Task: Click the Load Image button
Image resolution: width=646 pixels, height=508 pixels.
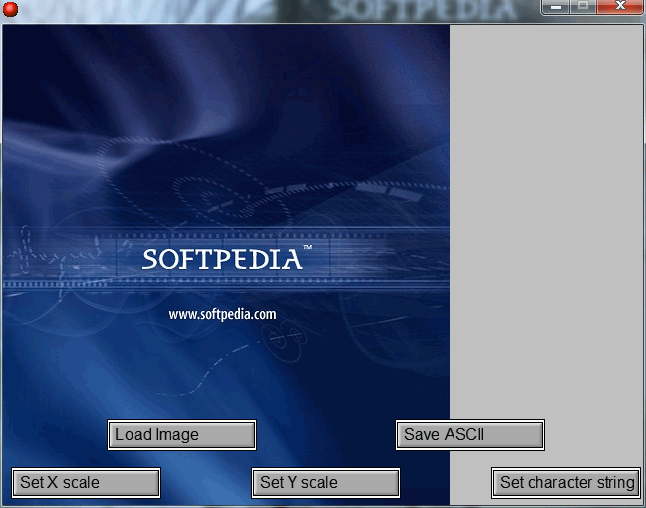Action: click(x=182, y=435)
